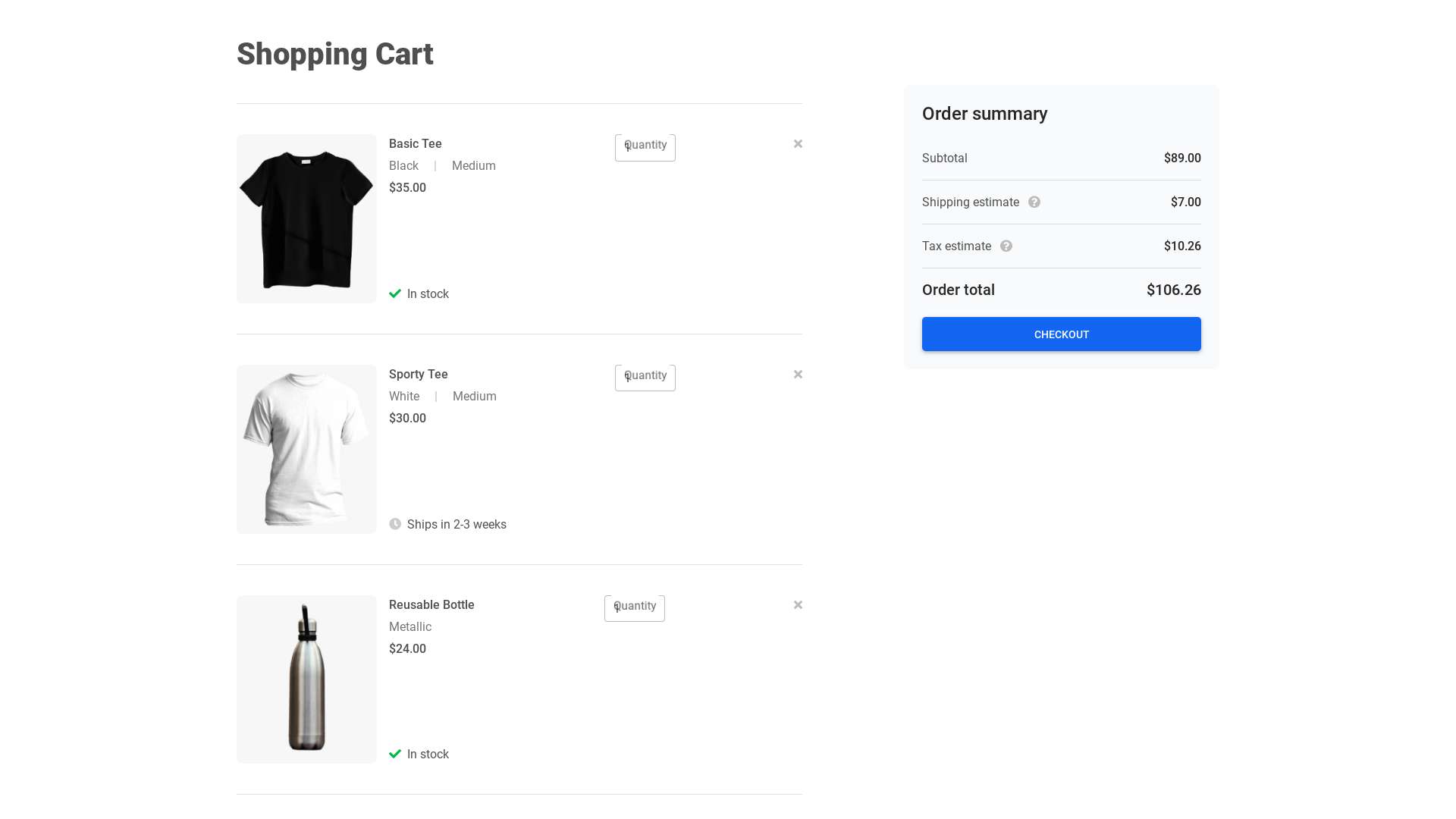Remove Basic Tee with X icon
1456x819 pixels.
pyautogui.click(x=798, y=144)
